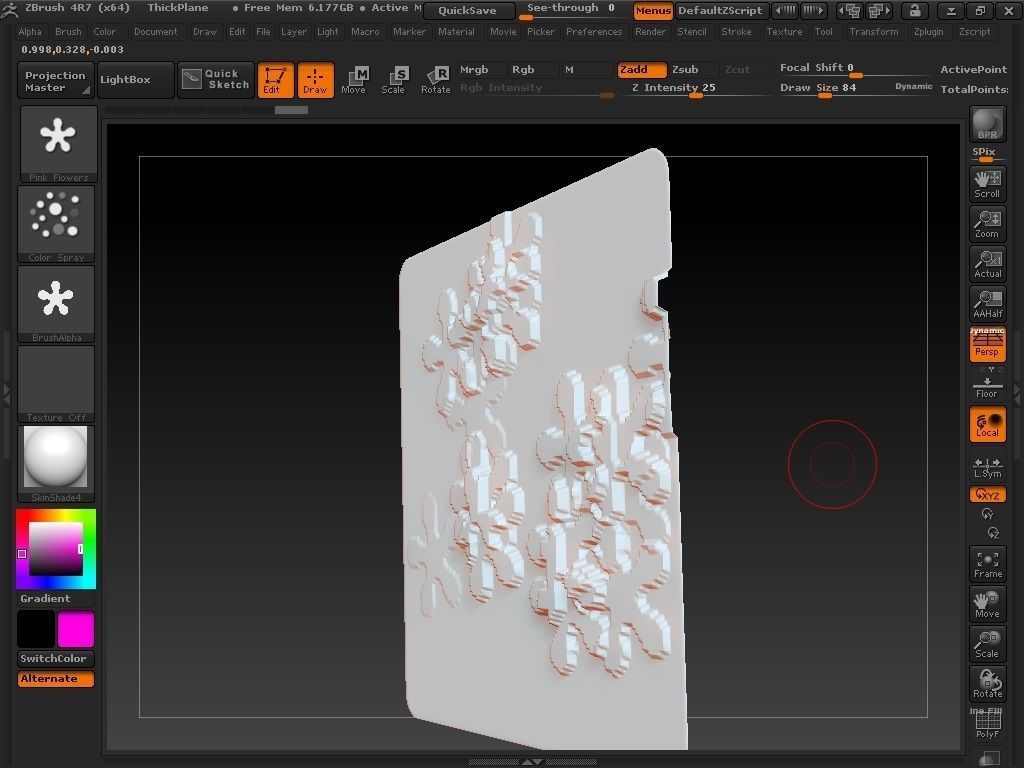Toggle the PolyF polyframe button
The image size is (1024, 768).
click(987, 724)
